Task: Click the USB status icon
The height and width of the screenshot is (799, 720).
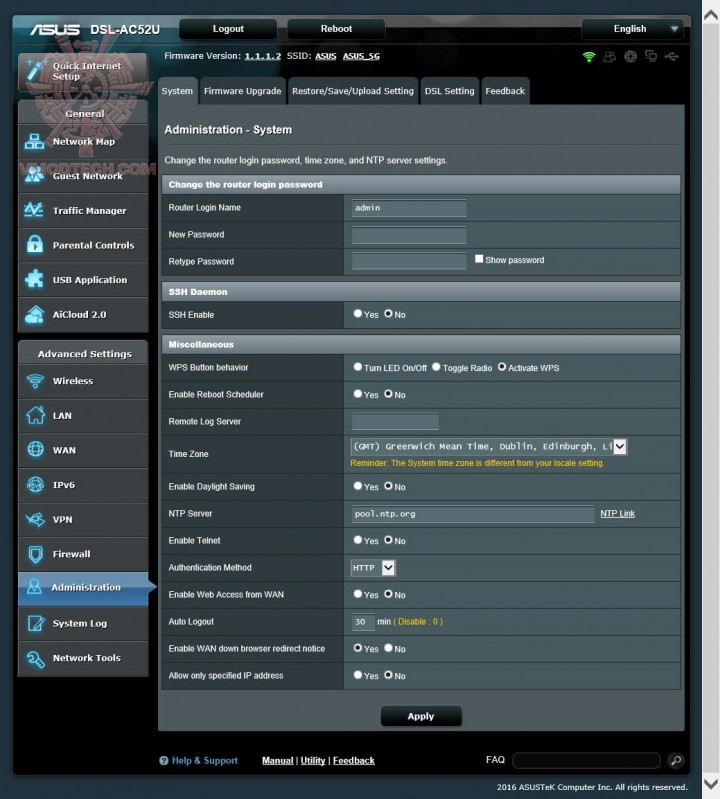Action: [672, 56]
